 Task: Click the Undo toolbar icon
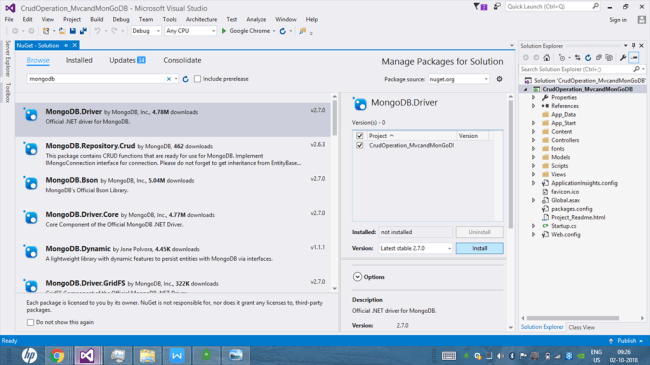pyautogui.click(x=97, y=31)
